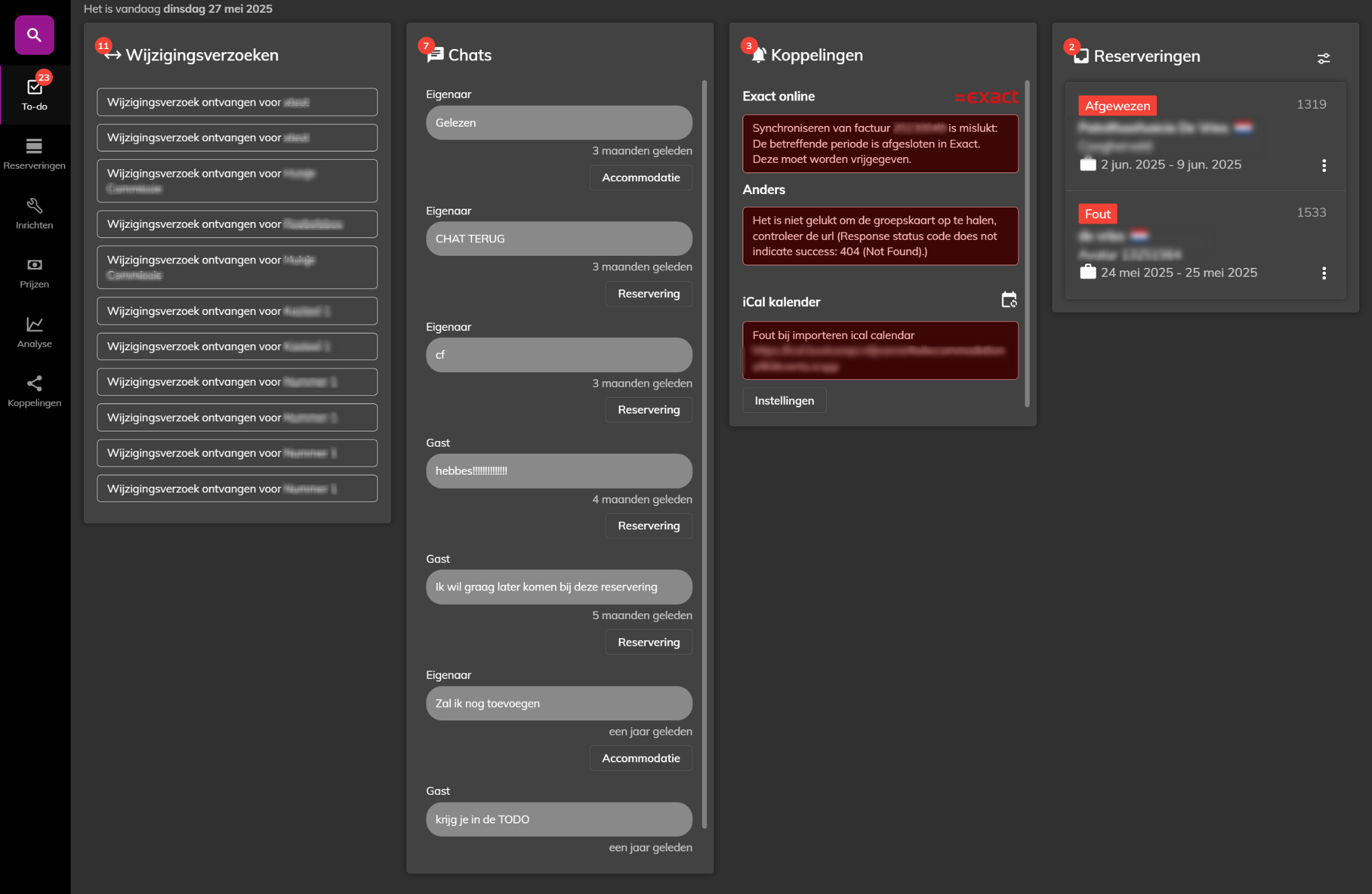The width and height of the screenshot is (1372, 894).
Task: Open more options for reservation 1533
Action: pos(1324,274)
